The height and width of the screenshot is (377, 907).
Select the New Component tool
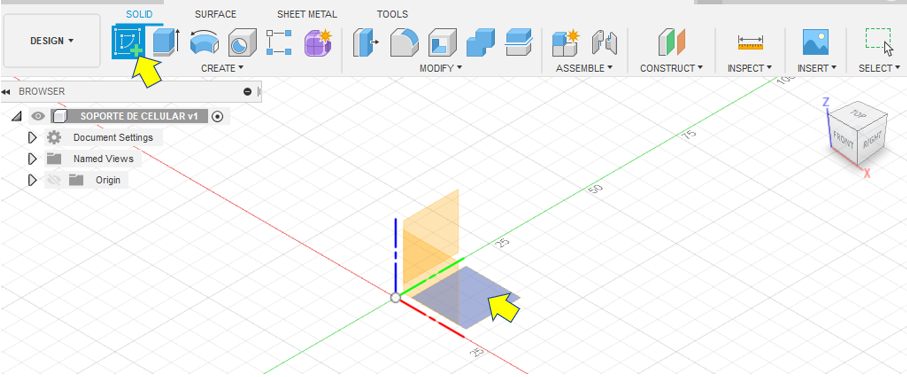coord(565,43)
